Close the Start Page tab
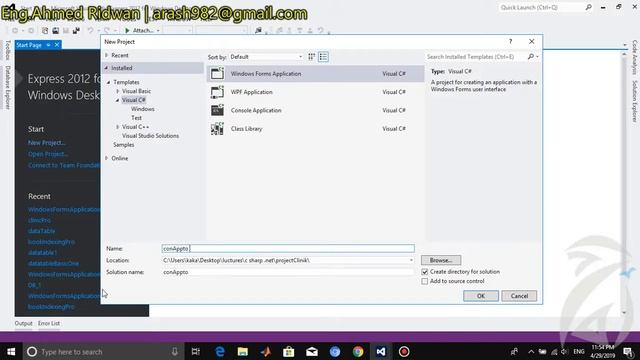640x360 pixels. click(57, 45)
